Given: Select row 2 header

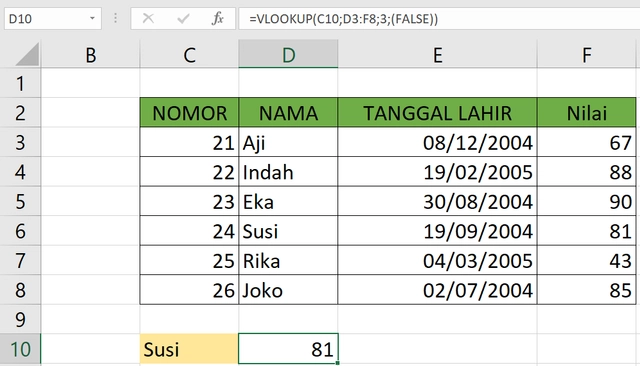Looking at the screenshot, I should (20, 113).
